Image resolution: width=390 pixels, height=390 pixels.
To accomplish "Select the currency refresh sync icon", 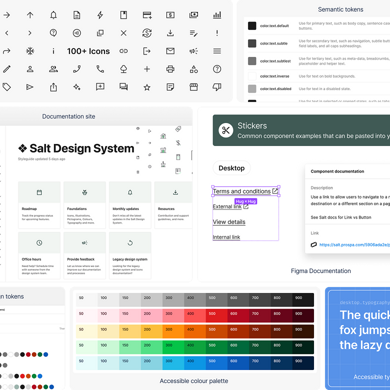I will pyautogui.click(x=147, y=33).
